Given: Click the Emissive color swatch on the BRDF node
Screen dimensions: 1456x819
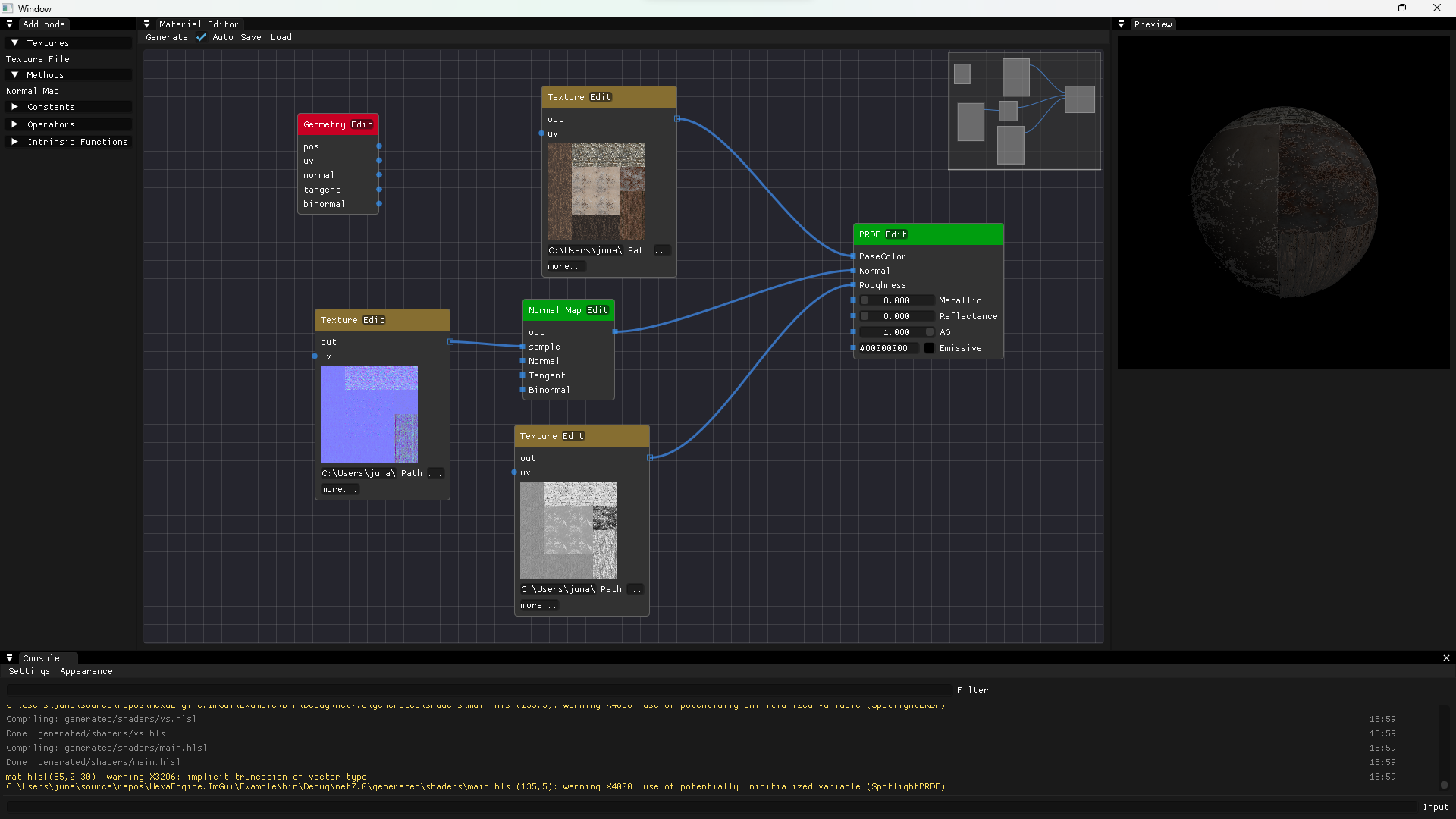Looking at the screenshot, I should (x=929, y=348).
